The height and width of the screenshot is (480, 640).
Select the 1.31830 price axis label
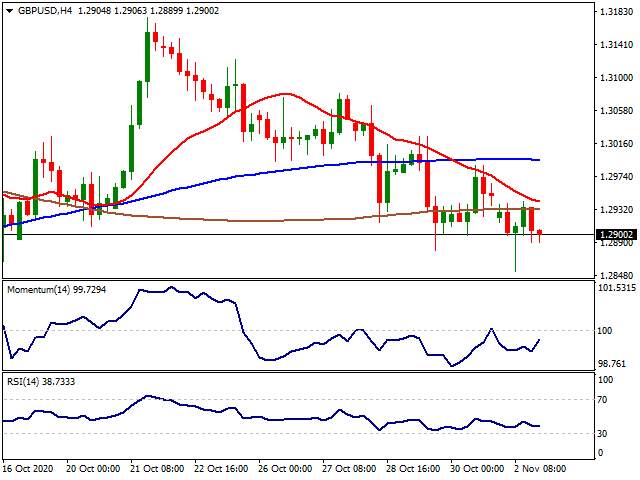[x=616, y=11]
